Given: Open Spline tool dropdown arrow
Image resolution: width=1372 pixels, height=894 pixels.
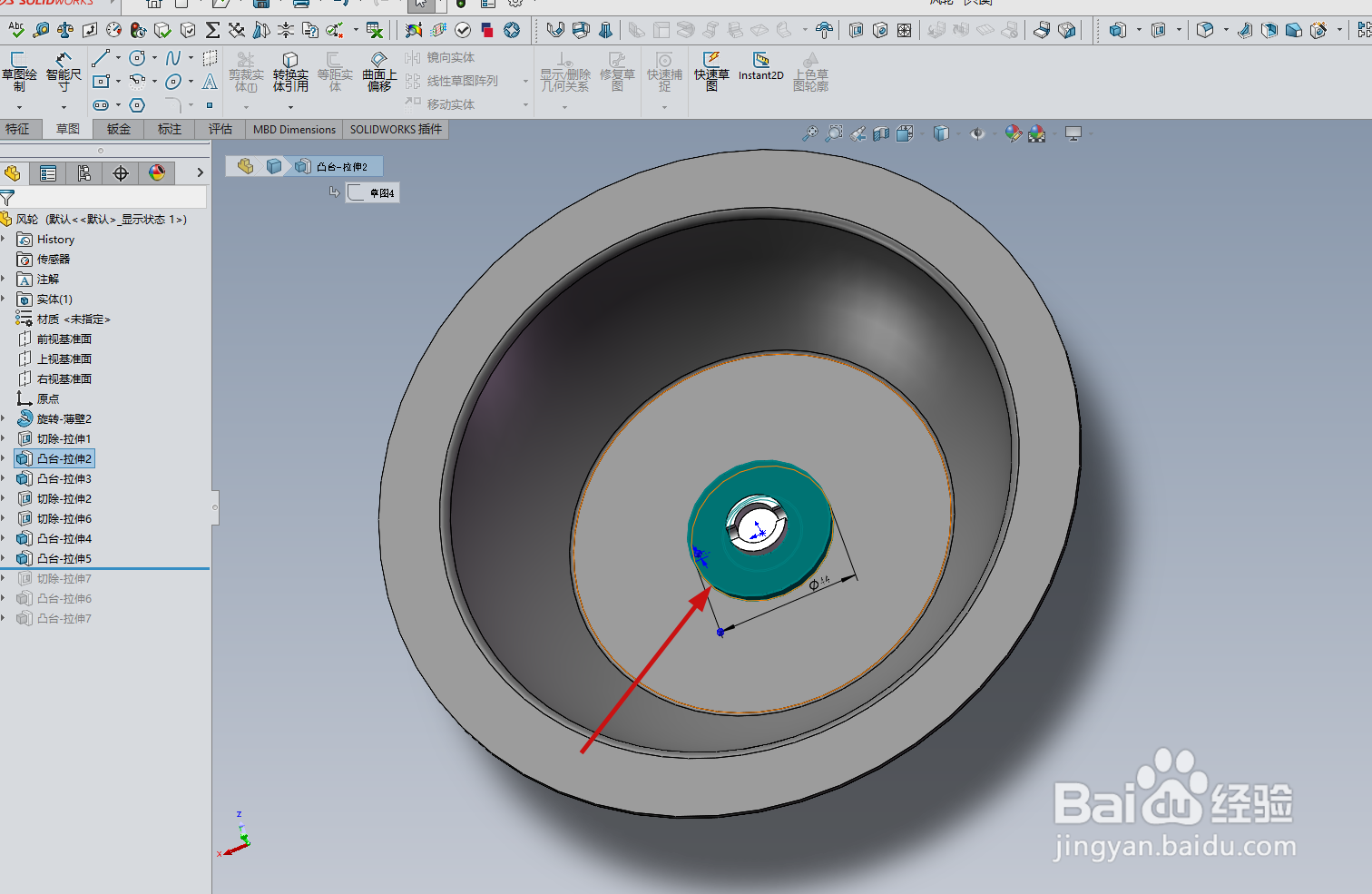Looking at the screenshot, I should click(x=191, y=58).
